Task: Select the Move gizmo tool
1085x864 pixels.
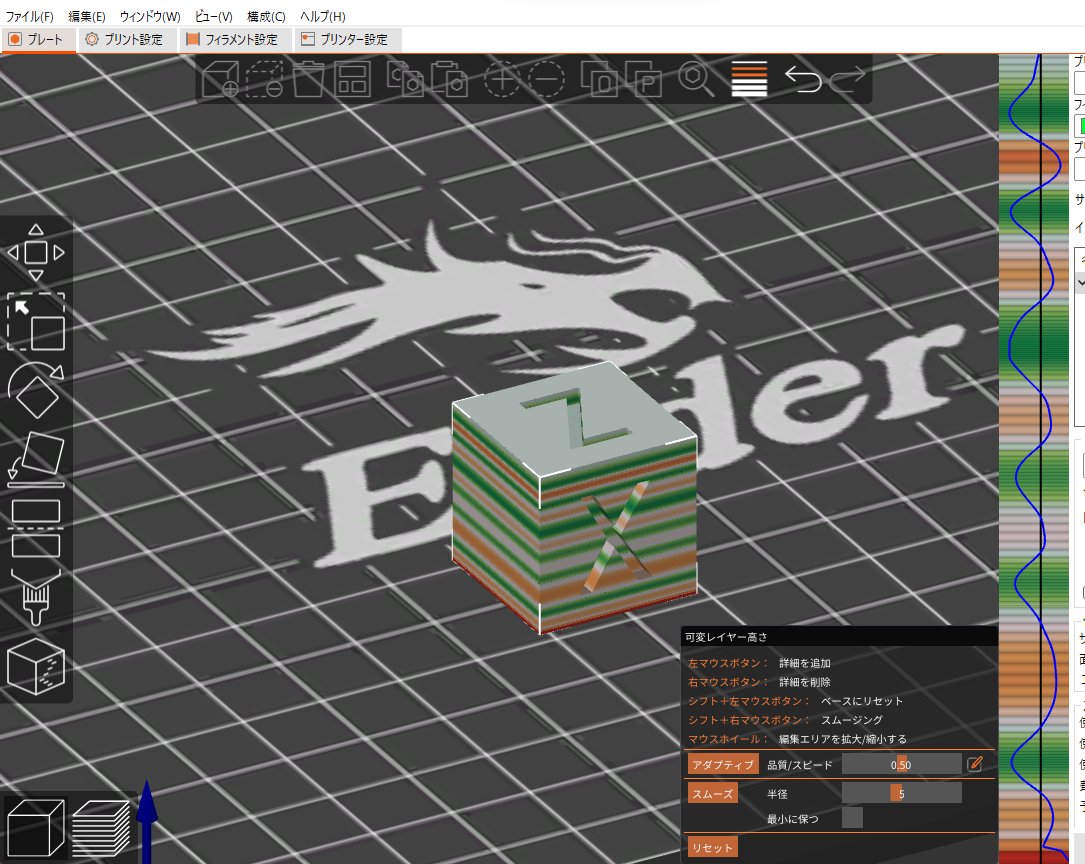Action: (x=36, y=252)
